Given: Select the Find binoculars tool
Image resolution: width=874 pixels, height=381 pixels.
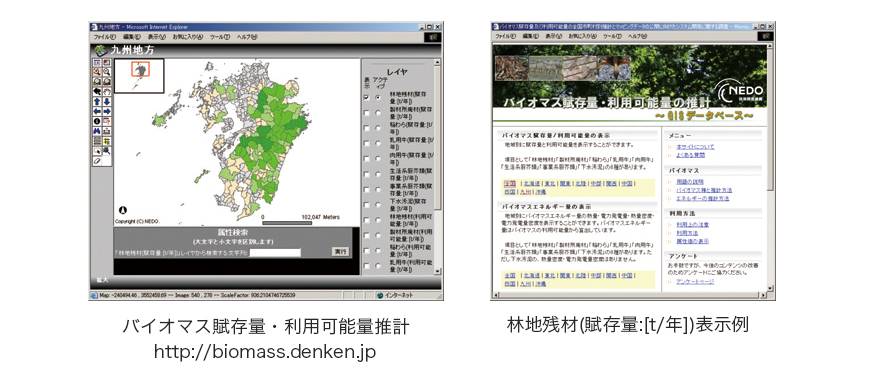Looking at the screenshot, I should coord(97,131).
